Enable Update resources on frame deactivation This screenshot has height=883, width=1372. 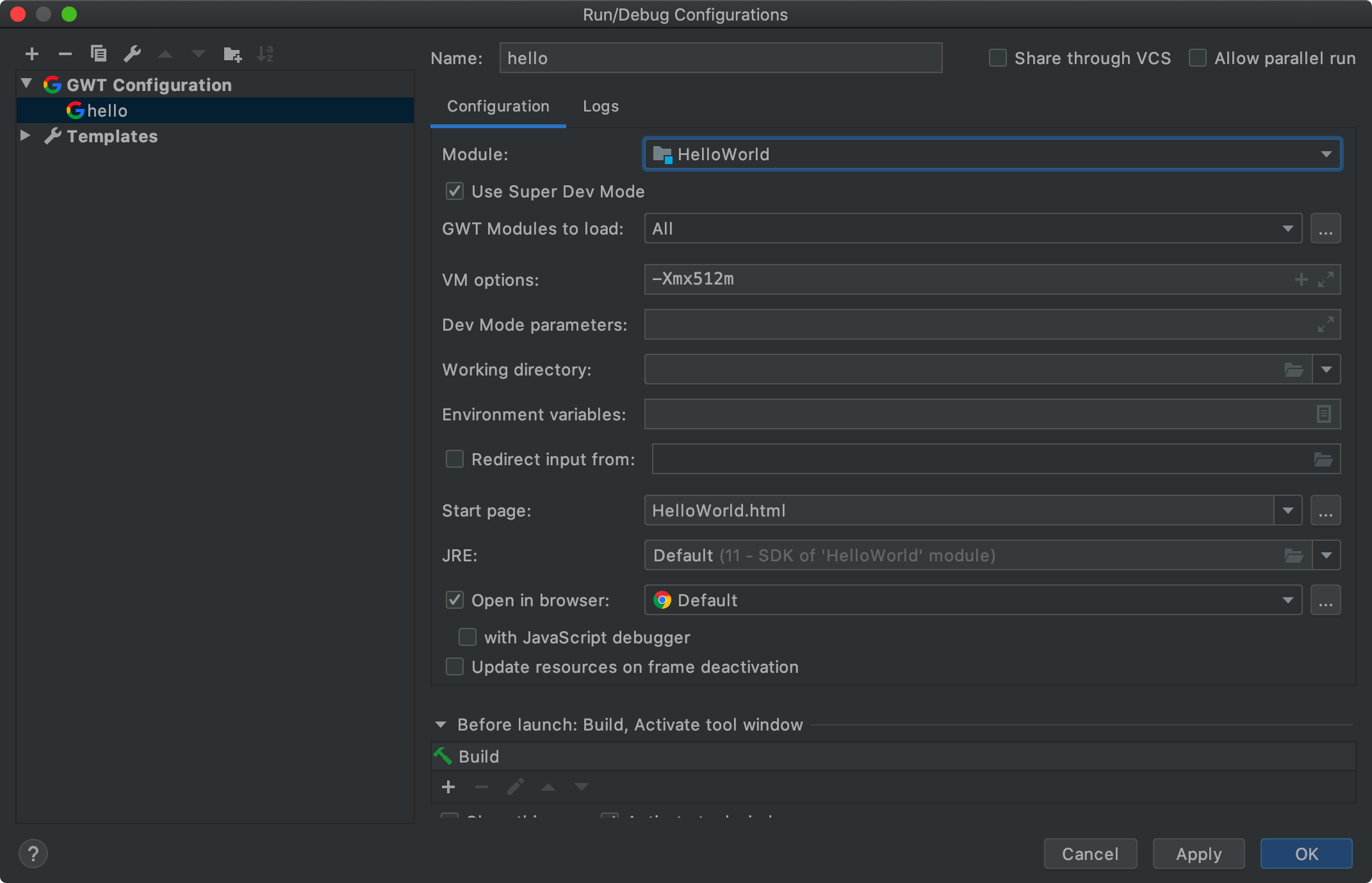(455, 666)
